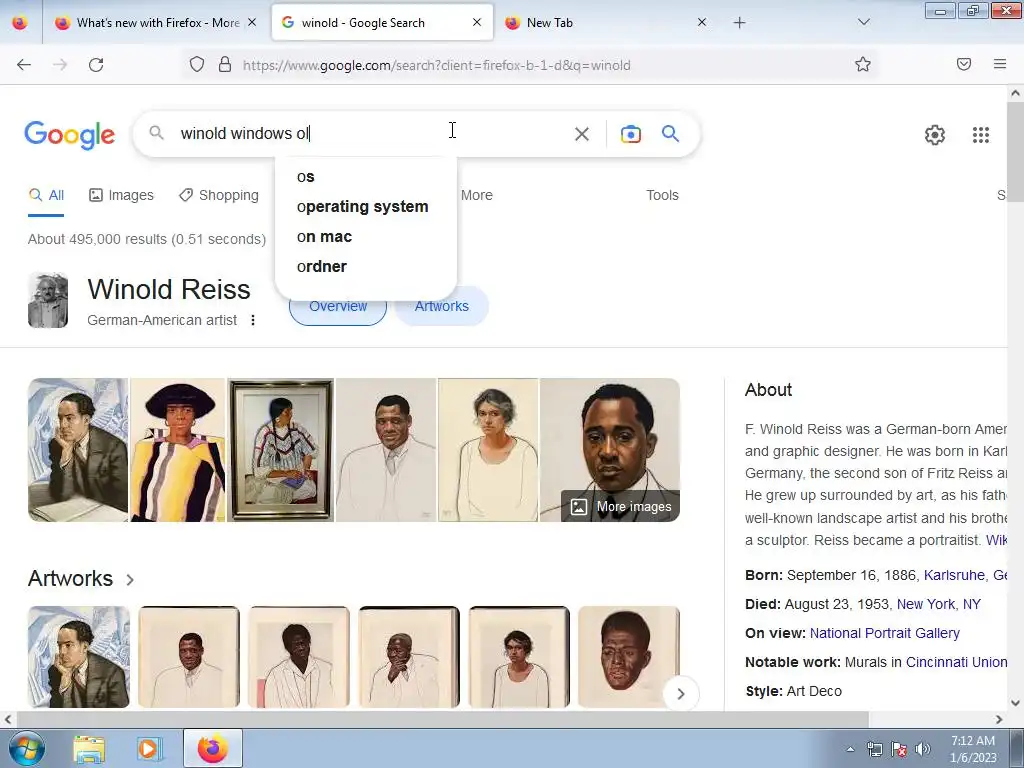The image size is (1024, 768).
Task: Advance Artworks carousel with right arrow
Action: click(x=680, y=694)
